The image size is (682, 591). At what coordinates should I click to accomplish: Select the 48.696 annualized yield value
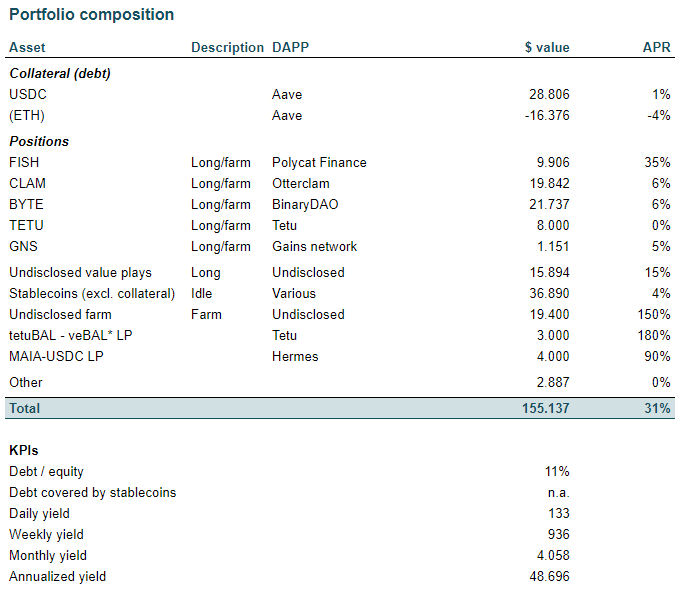click(x=549, y=577)
